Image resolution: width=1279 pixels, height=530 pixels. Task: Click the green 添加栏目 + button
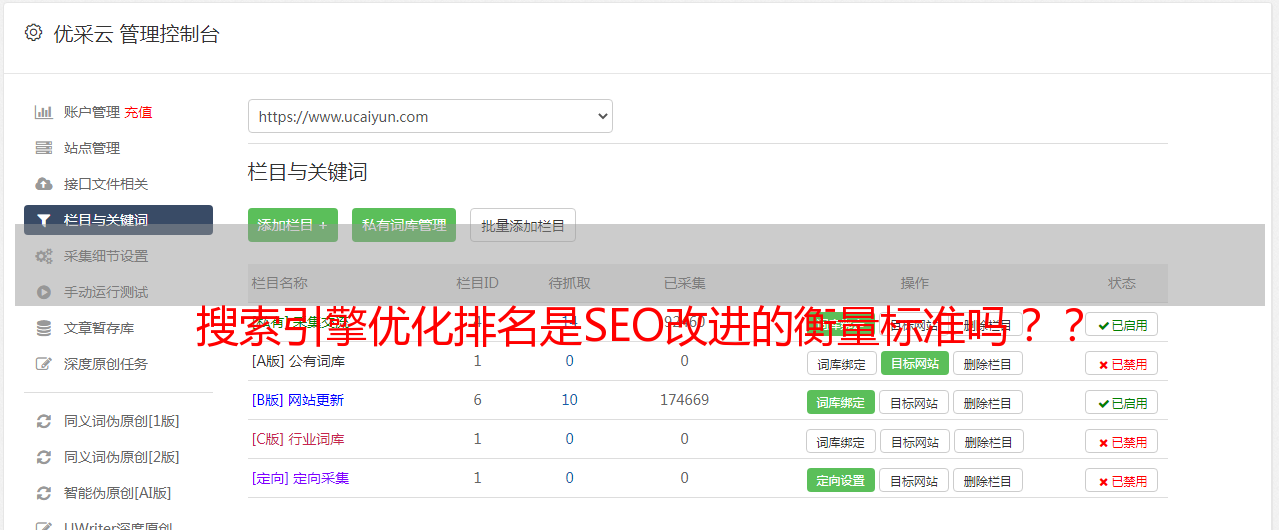point(293,225)
